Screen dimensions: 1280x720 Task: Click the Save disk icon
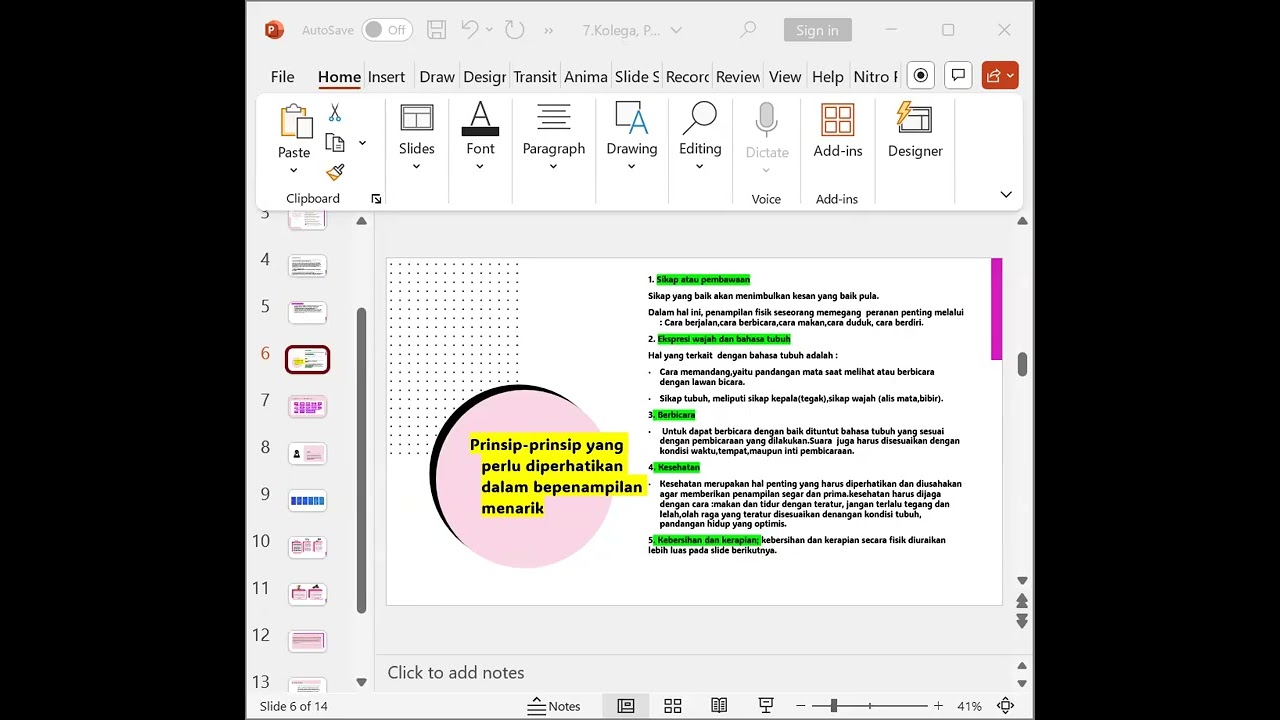tap(436, 30)
